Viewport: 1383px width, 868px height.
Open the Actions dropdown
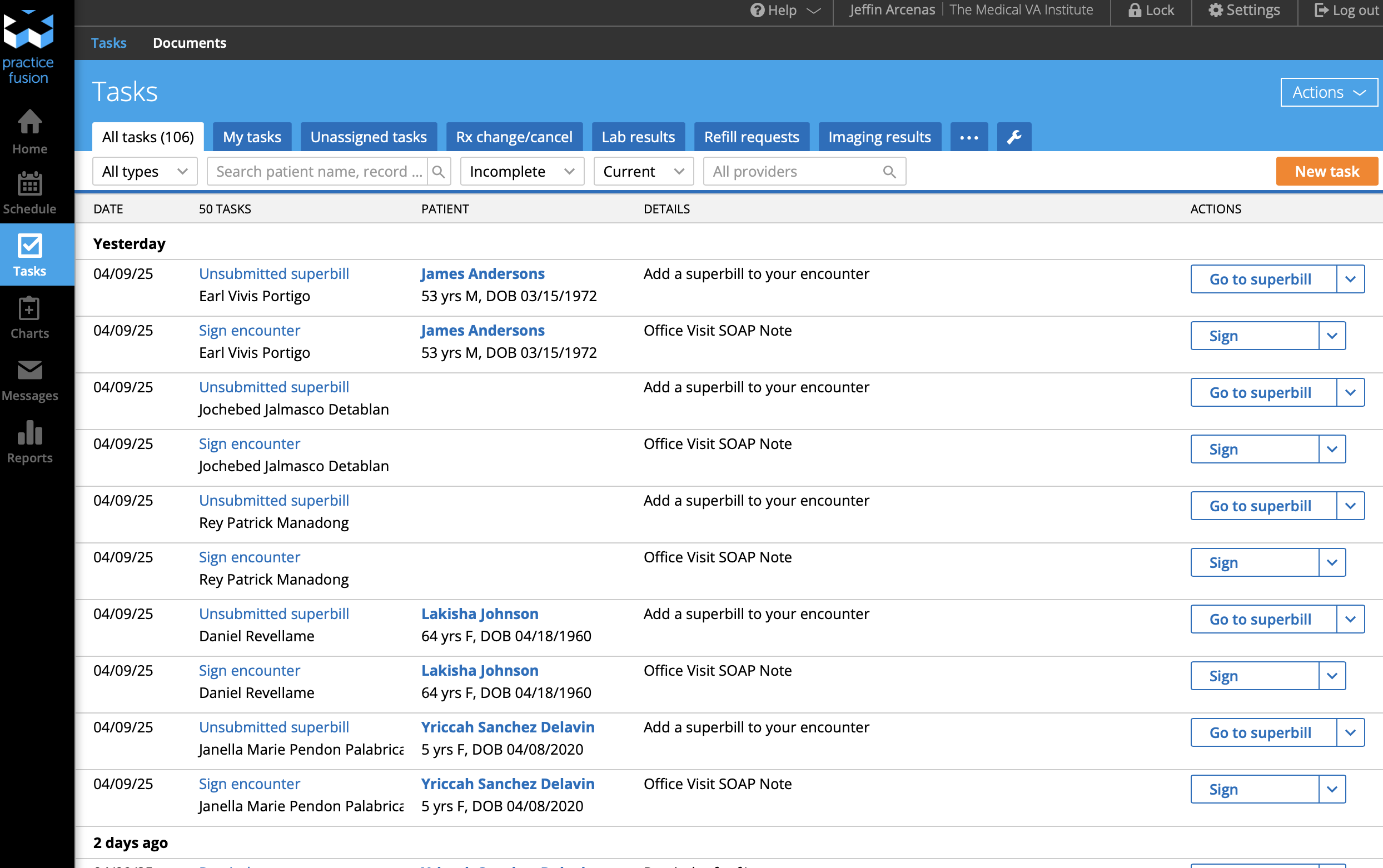1329,92
